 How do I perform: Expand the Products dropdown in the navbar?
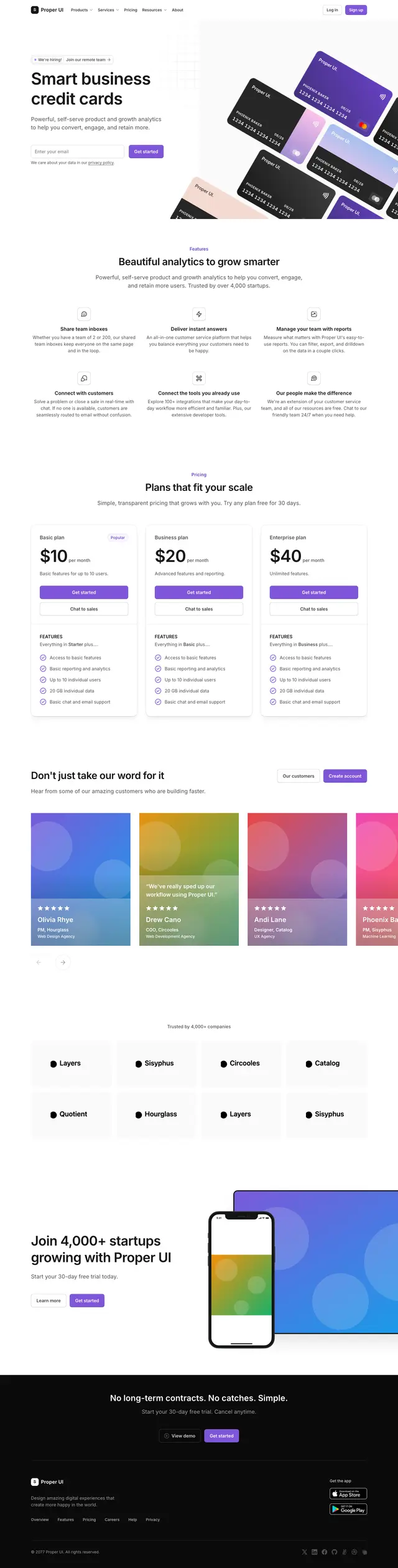81,10
